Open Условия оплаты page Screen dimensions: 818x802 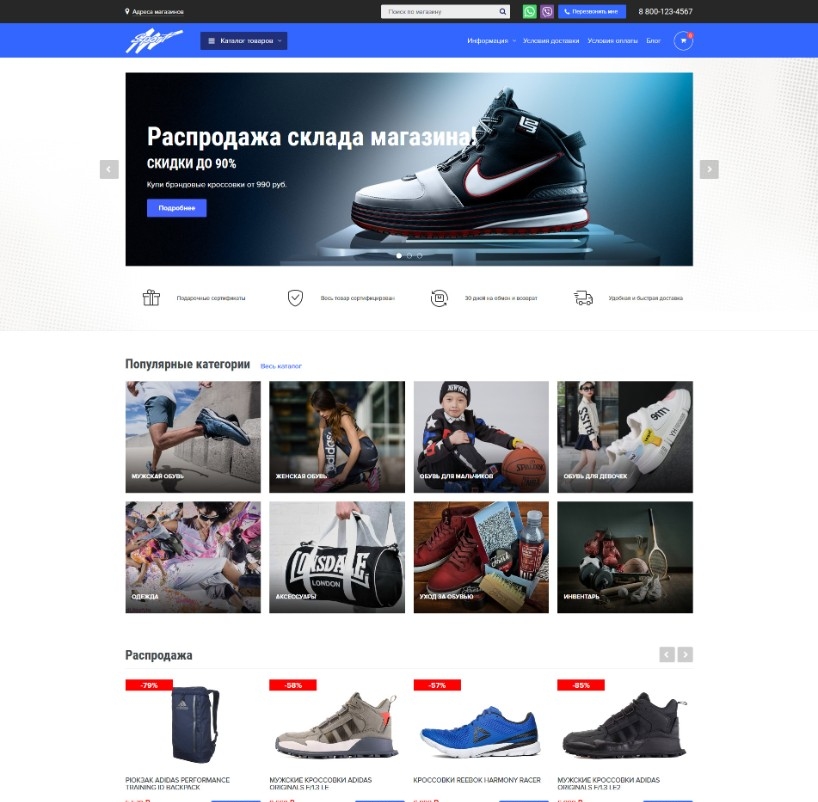click(612, 41)
